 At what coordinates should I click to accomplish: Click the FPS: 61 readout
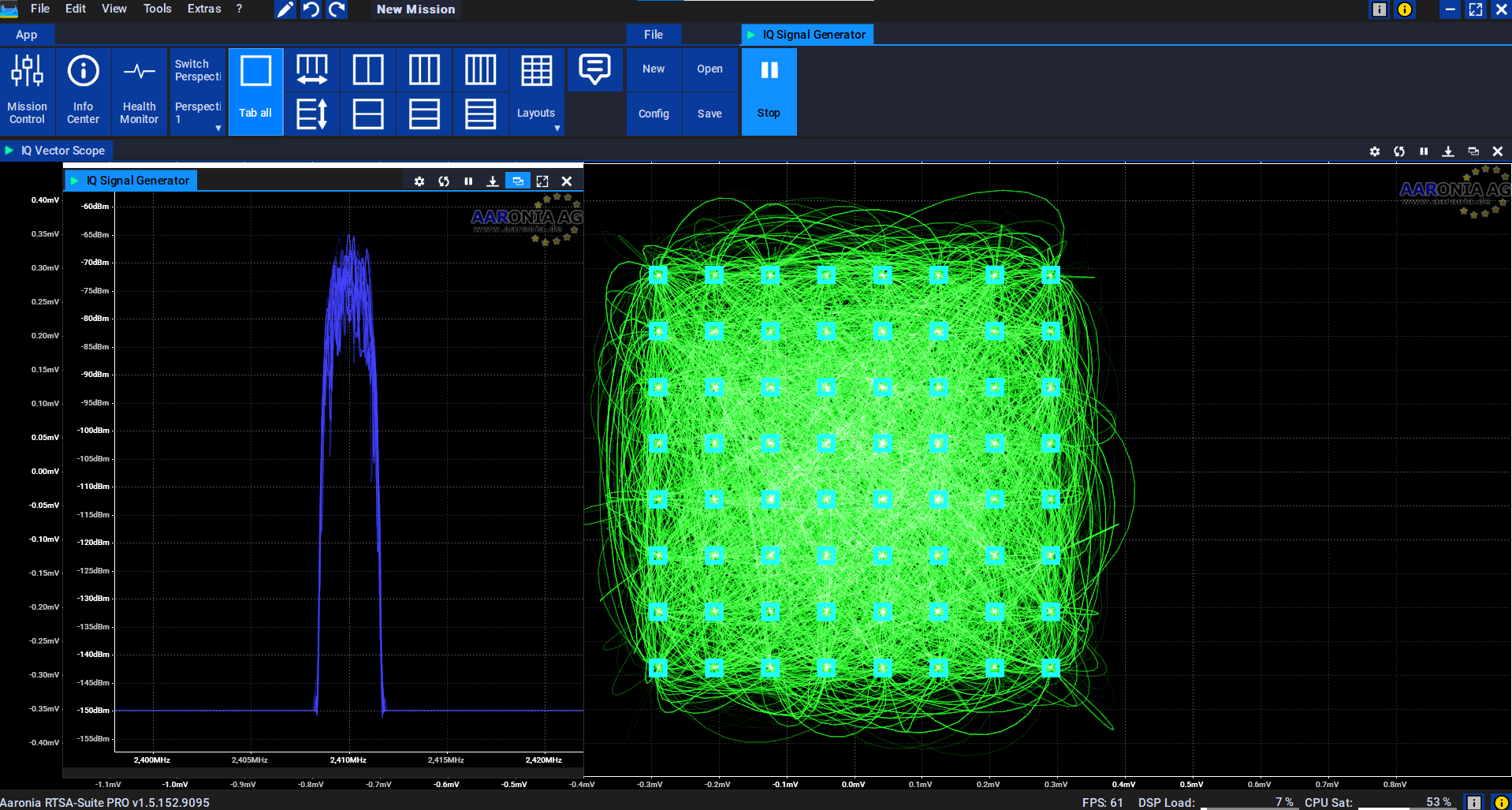(x=1102, y=802)
